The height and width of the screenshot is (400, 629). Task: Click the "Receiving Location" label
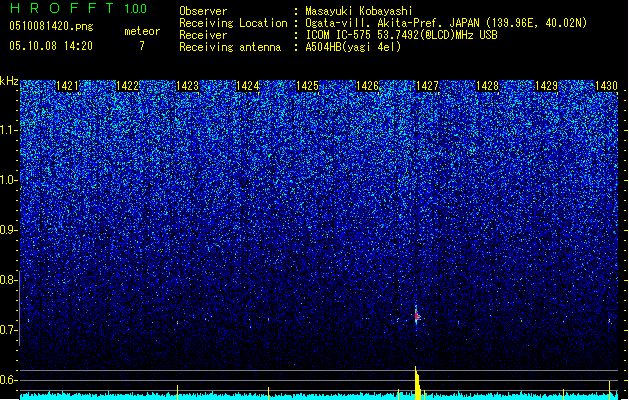coord(233,23)
